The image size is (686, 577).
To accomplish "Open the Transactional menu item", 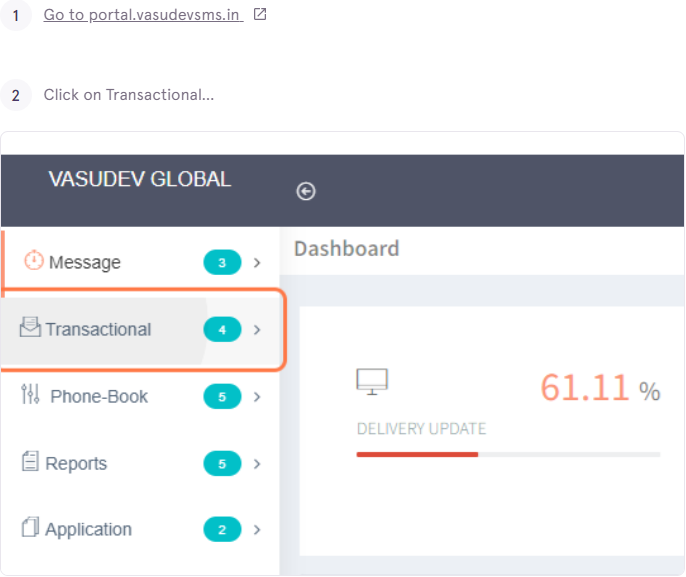I will tap(140, 329).
